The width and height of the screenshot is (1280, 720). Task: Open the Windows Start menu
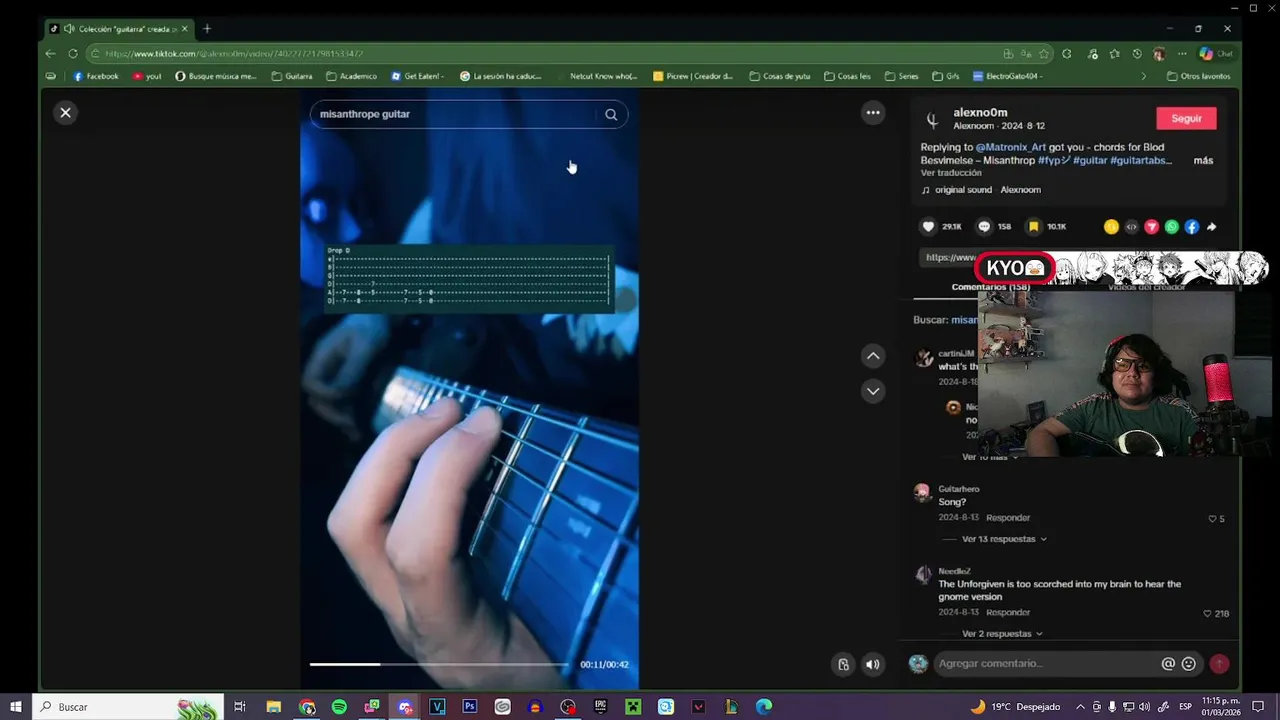click(16, 707)
